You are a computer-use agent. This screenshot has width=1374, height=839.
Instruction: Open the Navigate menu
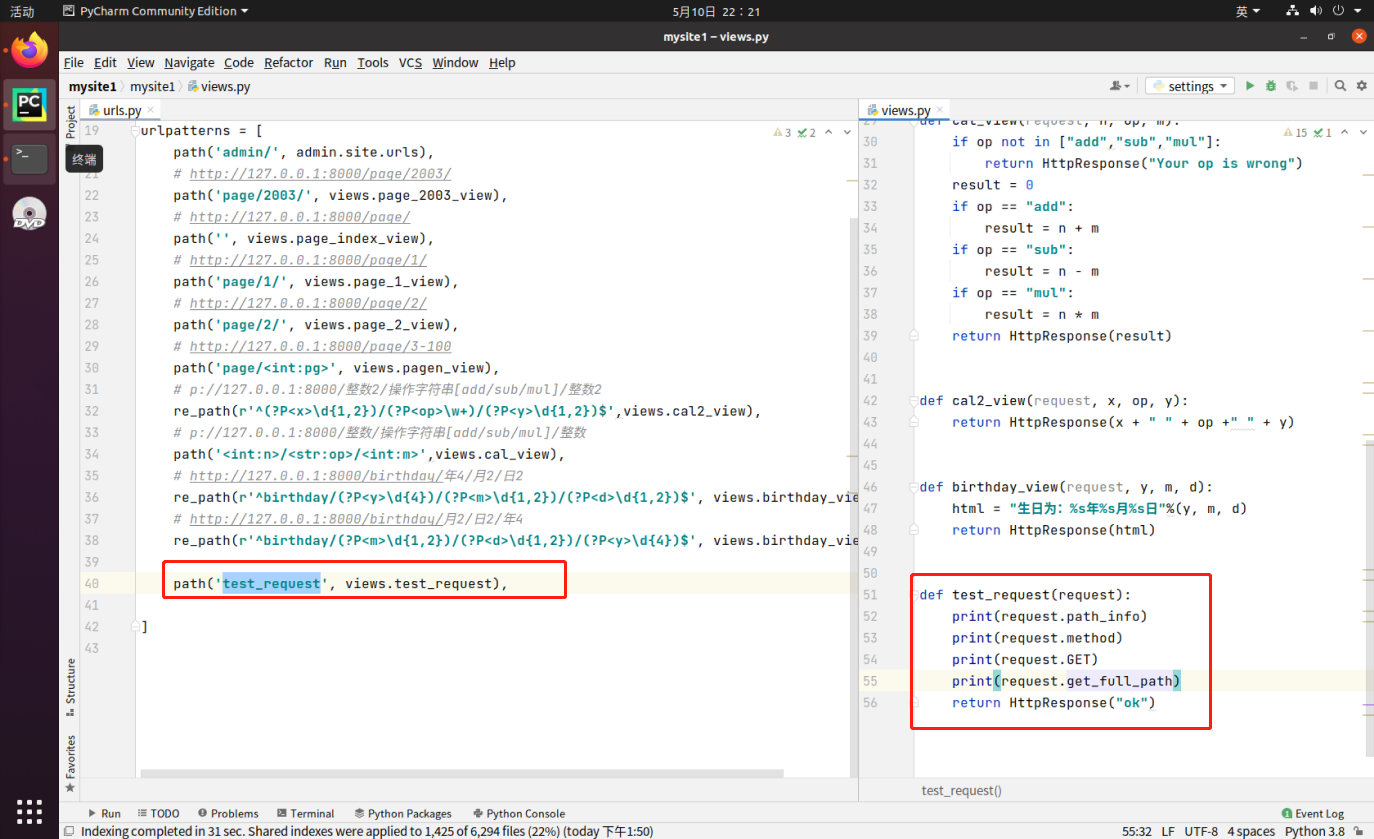(189, 62)
